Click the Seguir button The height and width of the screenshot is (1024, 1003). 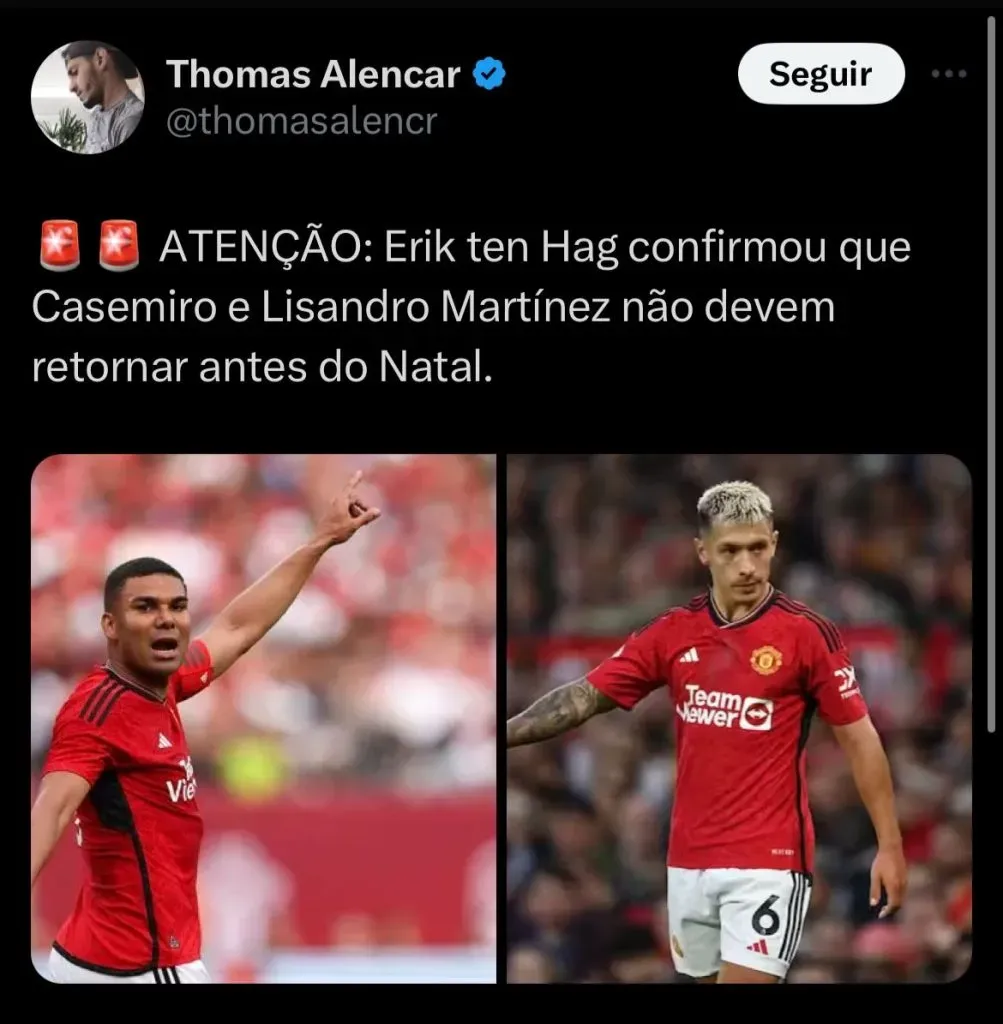(x=821, y=74)
